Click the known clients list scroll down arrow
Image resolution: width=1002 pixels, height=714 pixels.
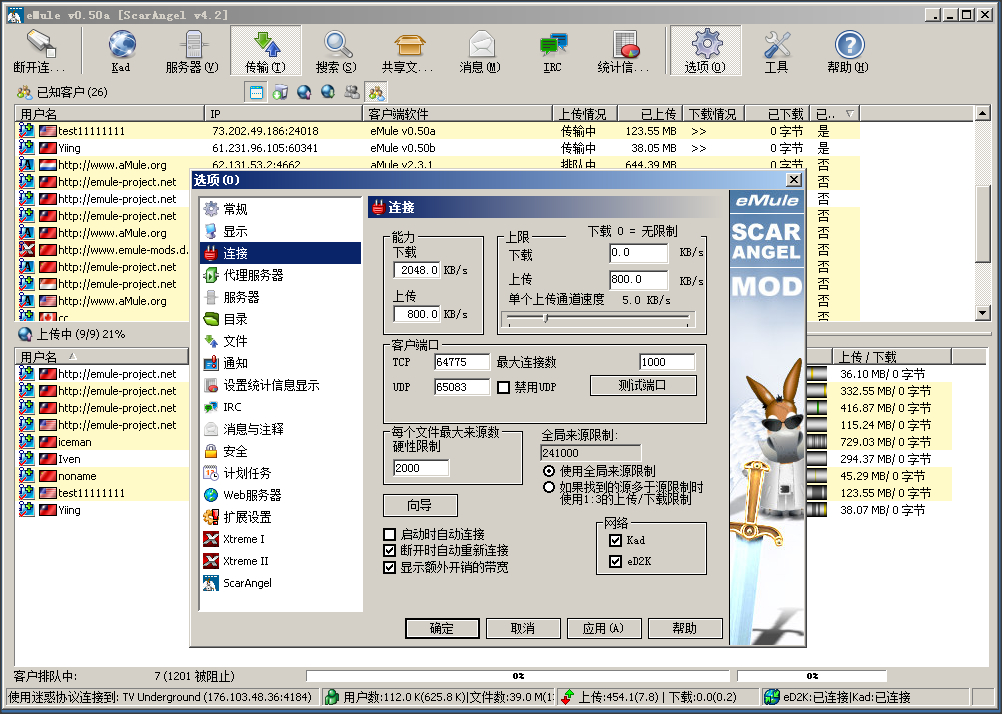983,313
